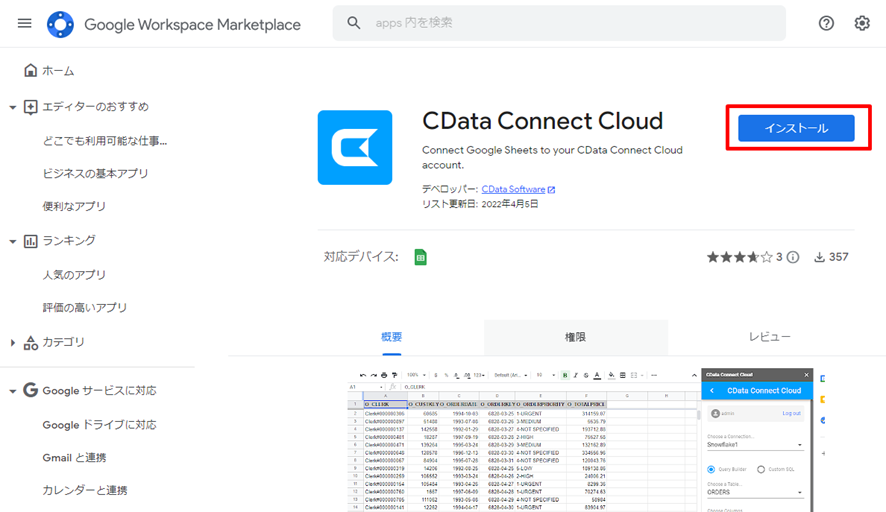Collapse the エディターのおすすめ section
886x512 pixels.
click(12, 107)
